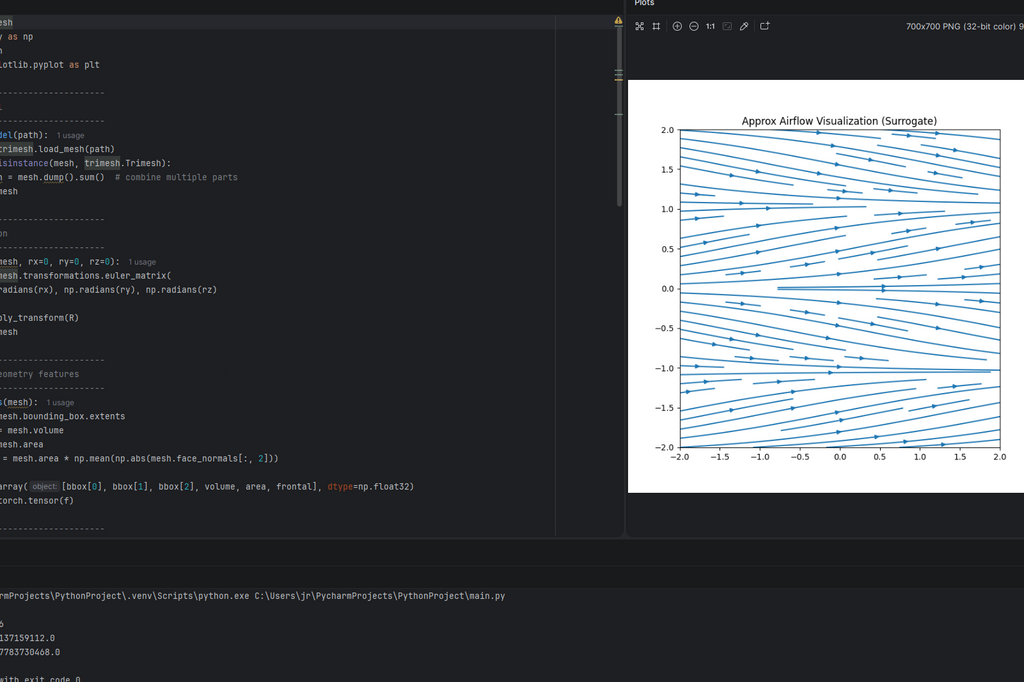Click the open plot in new window icon
The image size is (1024, 682).
(x=765, y=26)
